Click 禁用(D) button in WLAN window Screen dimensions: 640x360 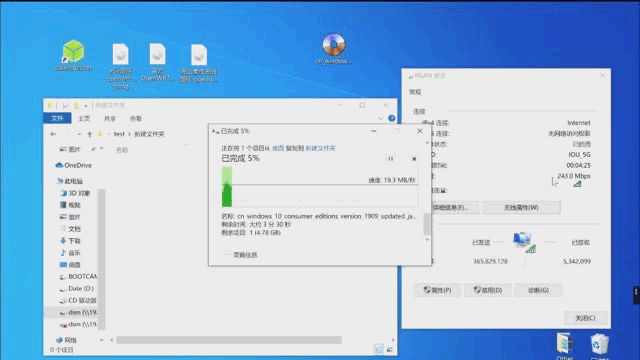(488, 290)
